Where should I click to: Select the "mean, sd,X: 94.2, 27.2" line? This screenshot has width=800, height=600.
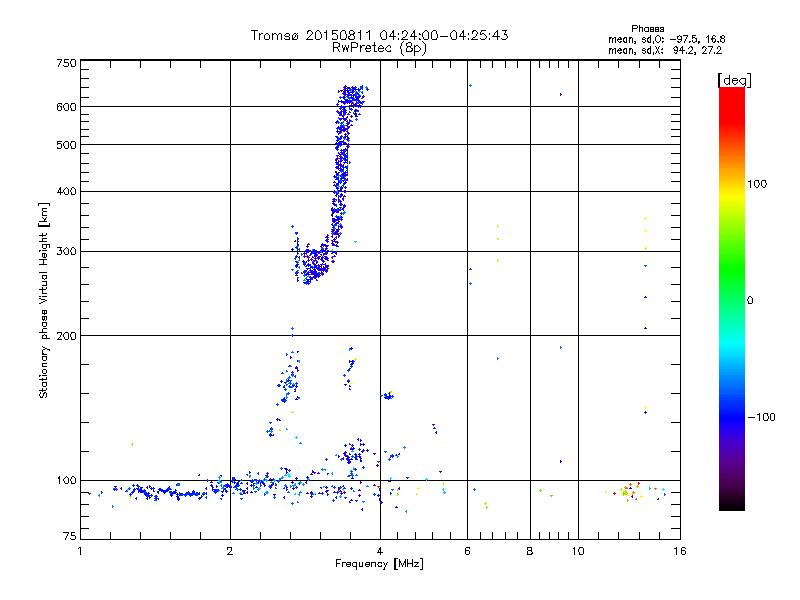click(665, 50)
